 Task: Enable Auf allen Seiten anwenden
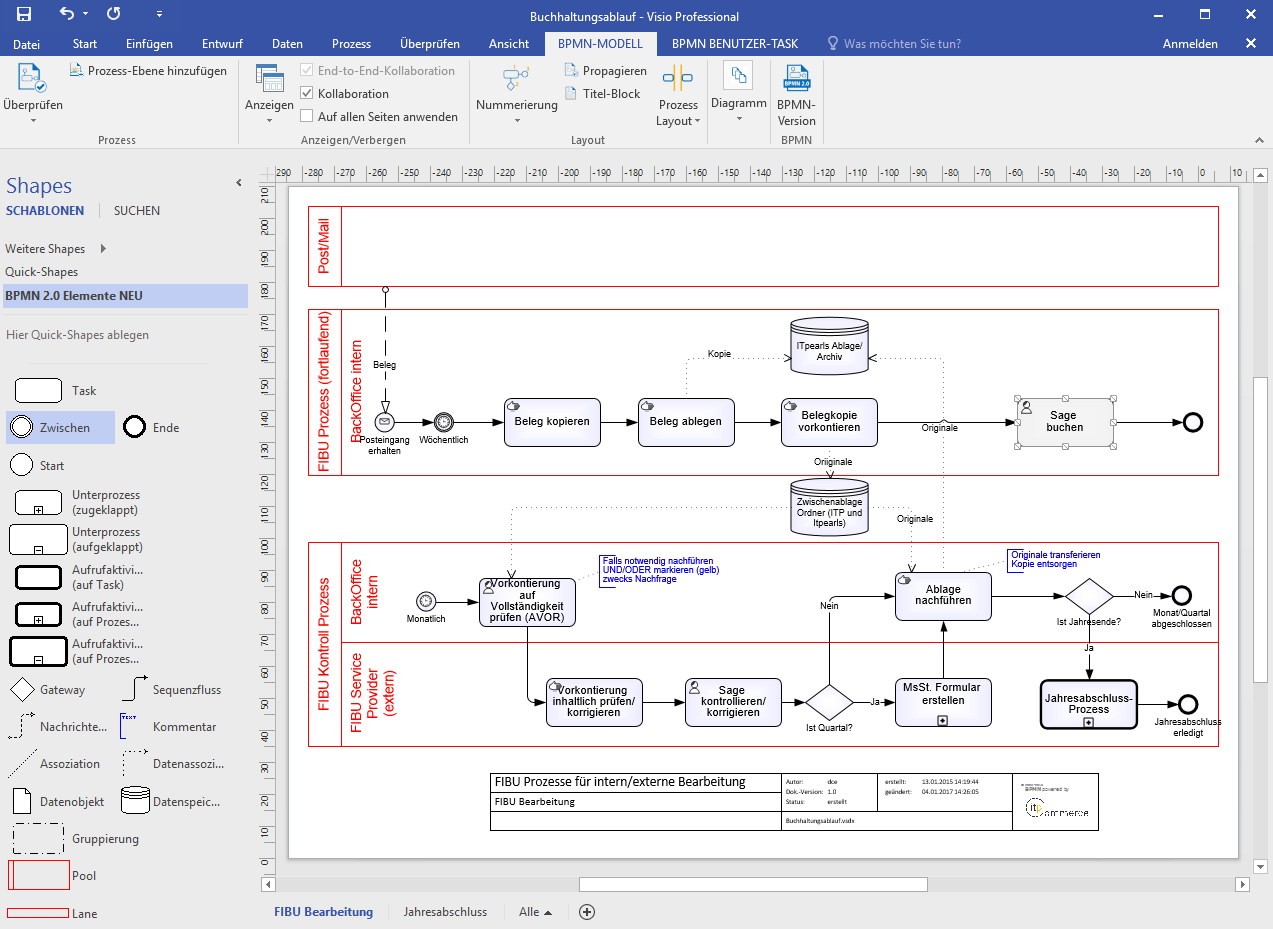click(x=305, y=116)
